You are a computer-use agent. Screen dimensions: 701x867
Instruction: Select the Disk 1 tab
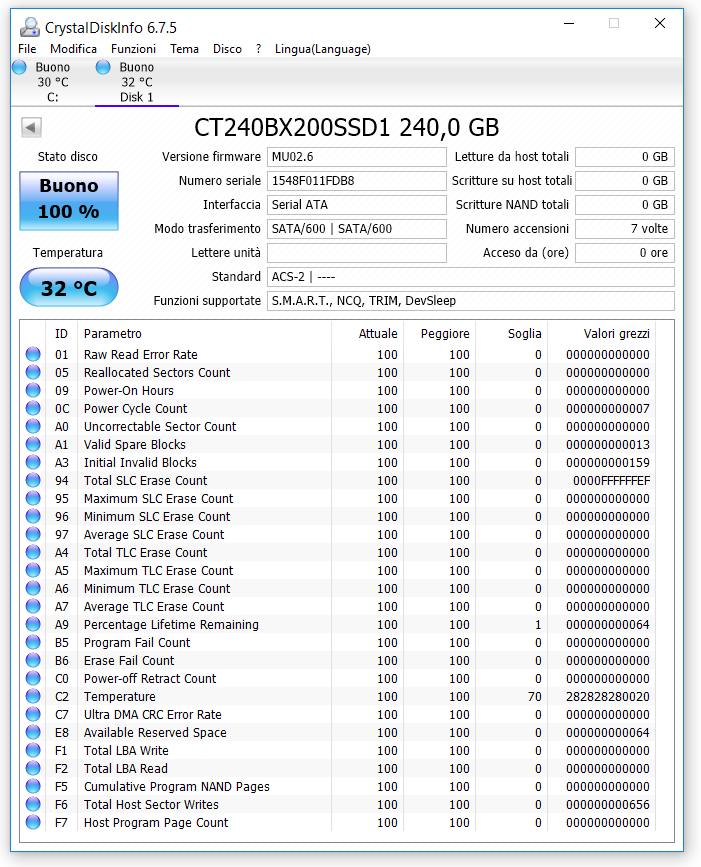click(137, 82)
